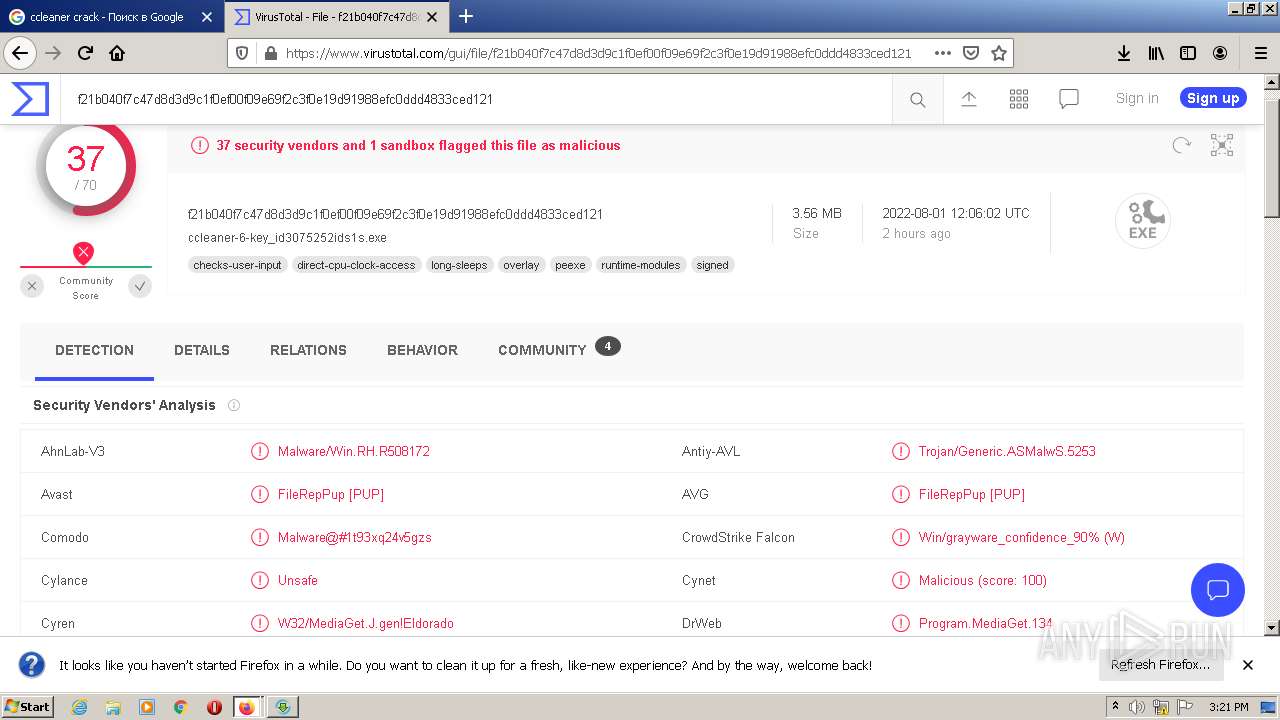Viewport: 1280px width, 720px height.
Task: Open Chrome from taskbar
Action: click(180, 707)
